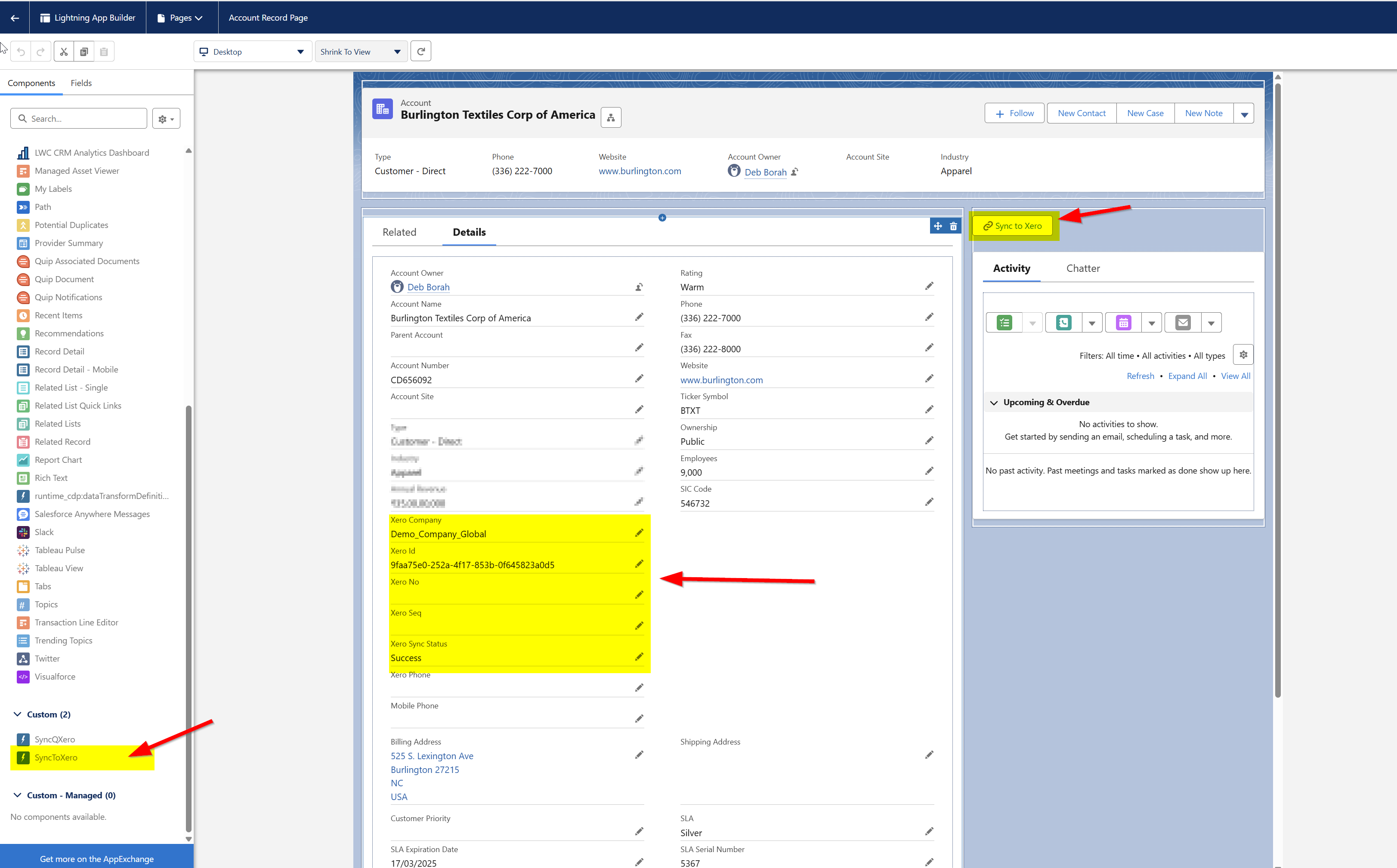
Task: Edit Xero Company field pencil icon
Action: (x=639, y=533)
